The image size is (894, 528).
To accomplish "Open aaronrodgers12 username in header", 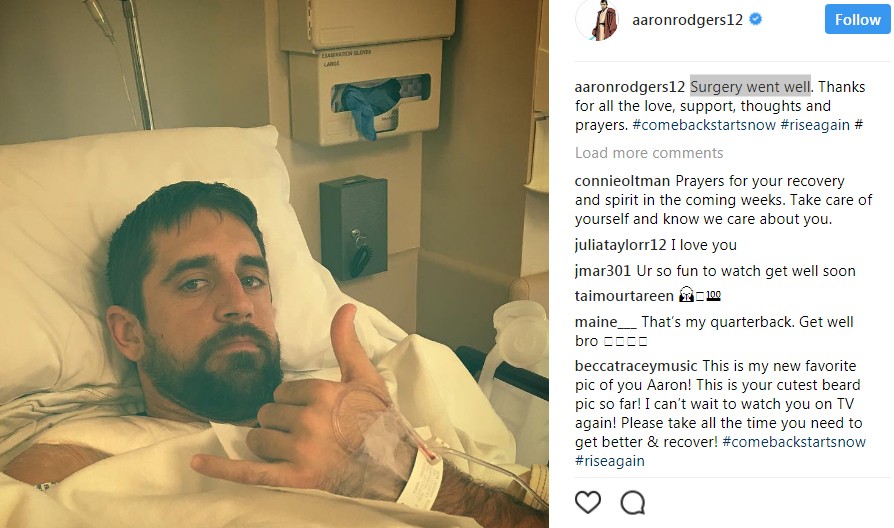I will pyautogui.click(x=687, y=20).
